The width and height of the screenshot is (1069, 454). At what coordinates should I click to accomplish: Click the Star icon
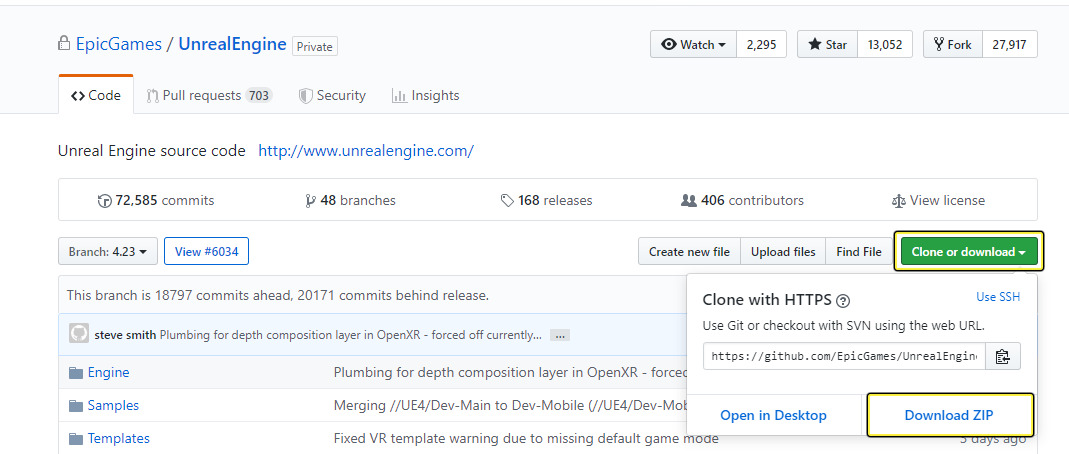815,44
